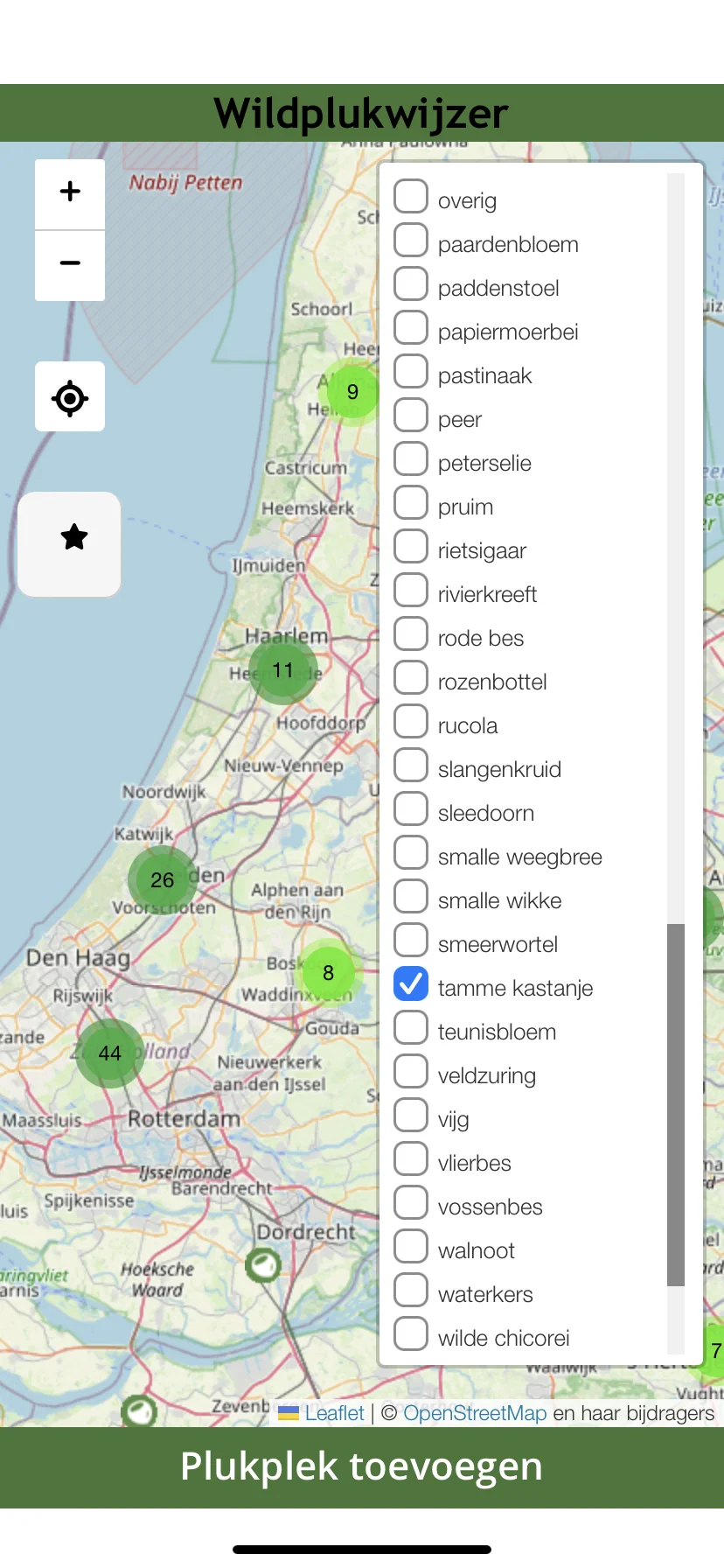Open the Leaflet attribution link
Viewport: 724px width, 1568px height.
(334, 1413)
